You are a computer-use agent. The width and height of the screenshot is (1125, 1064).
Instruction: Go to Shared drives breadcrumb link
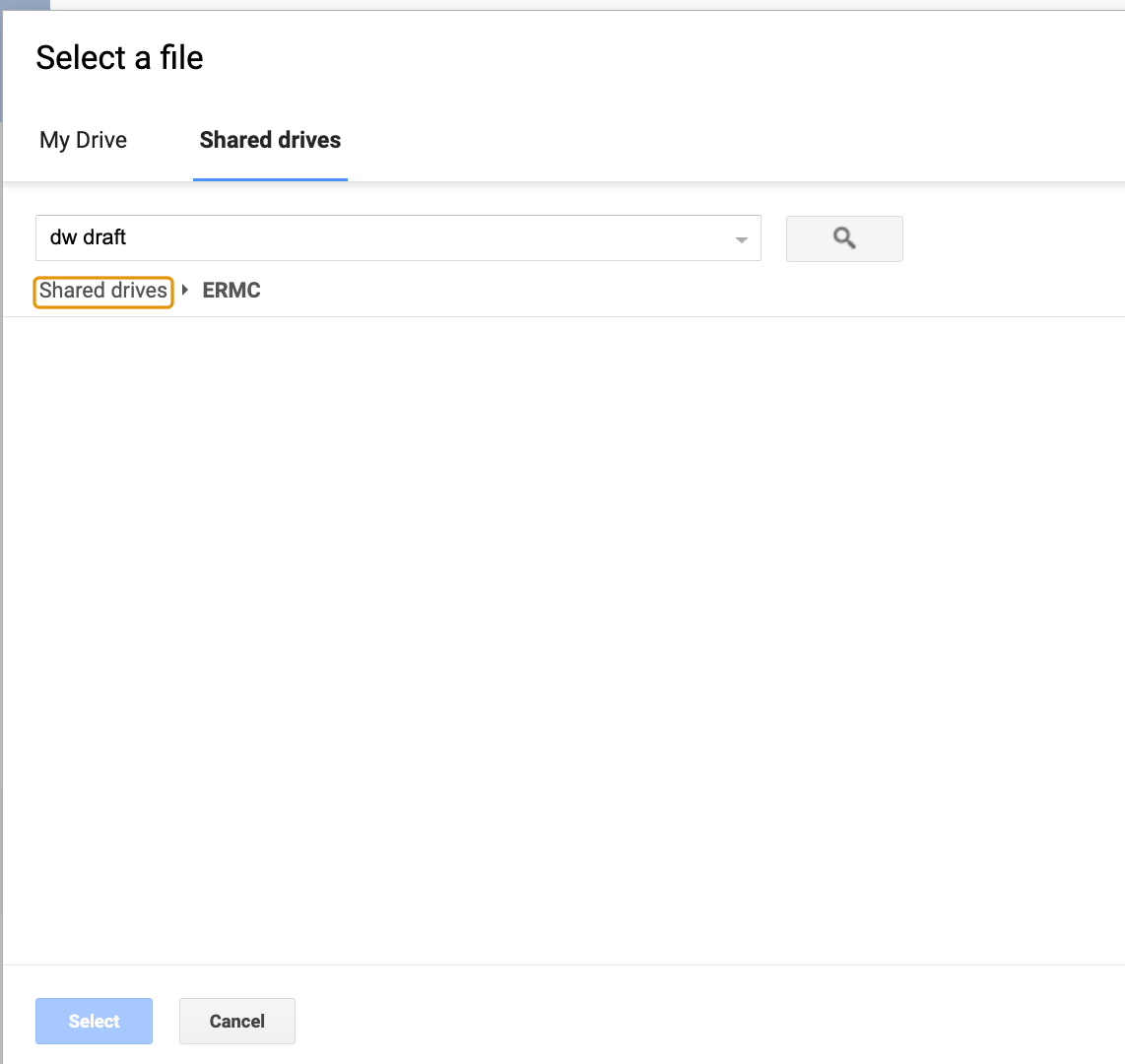click(x=103, y=291)
